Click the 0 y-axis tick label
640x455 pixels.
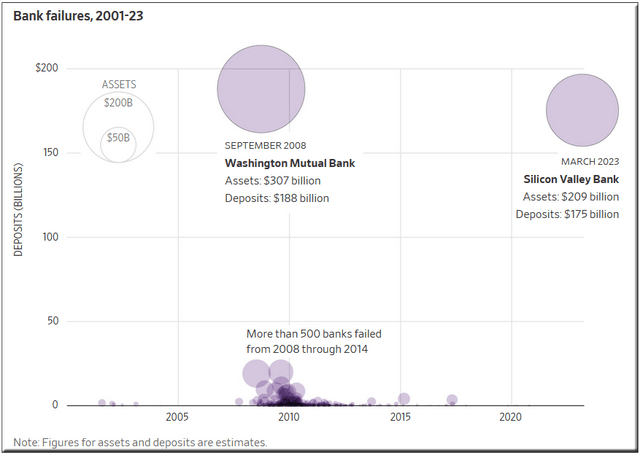coord(55,405)
